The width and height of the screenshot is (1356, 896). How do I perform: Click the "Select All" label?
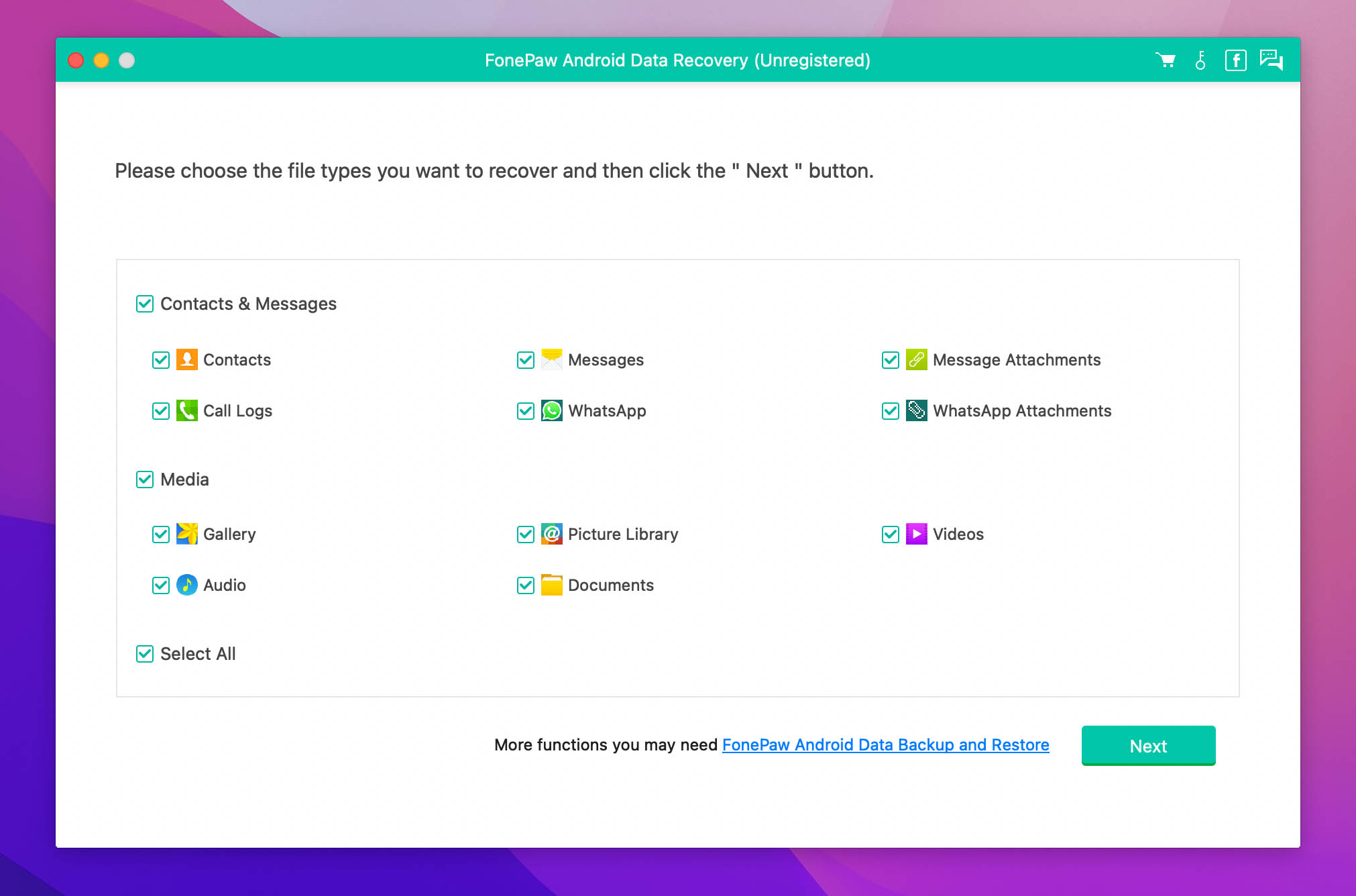click(x=198, y=654)
